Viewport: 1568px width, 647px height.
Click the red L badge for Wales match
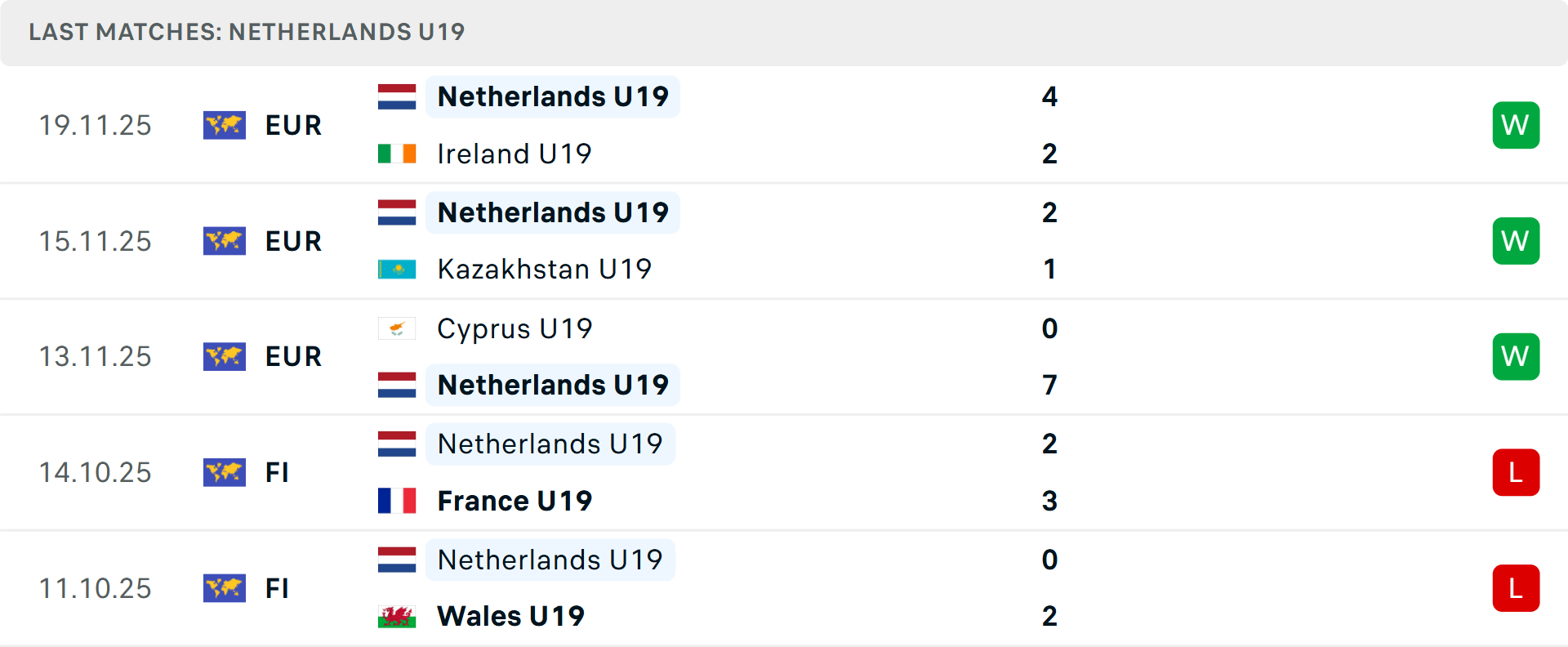point(1516,588)
